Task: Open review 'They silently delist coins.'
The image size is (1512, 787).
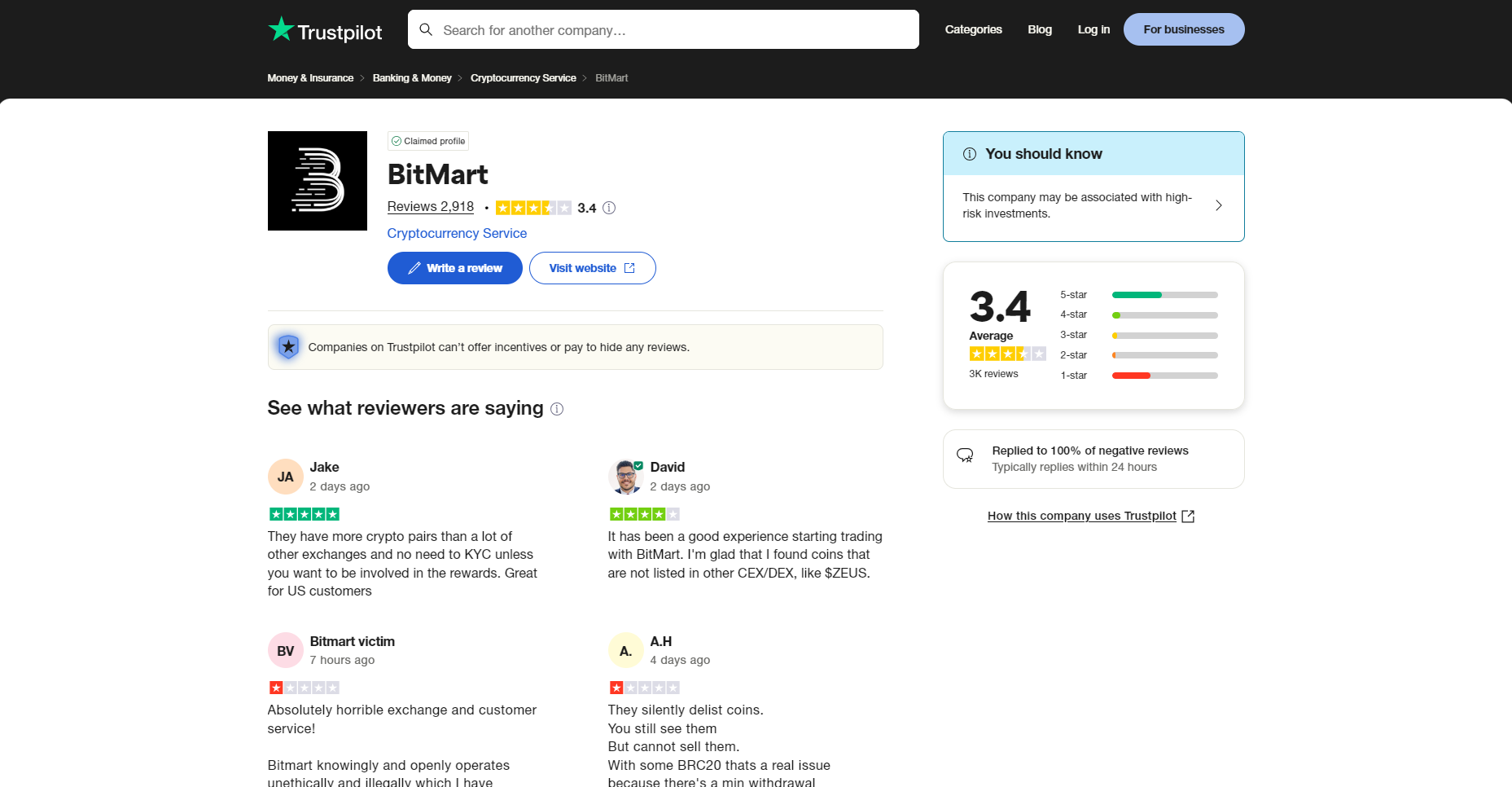Action: tap(686, 710)
